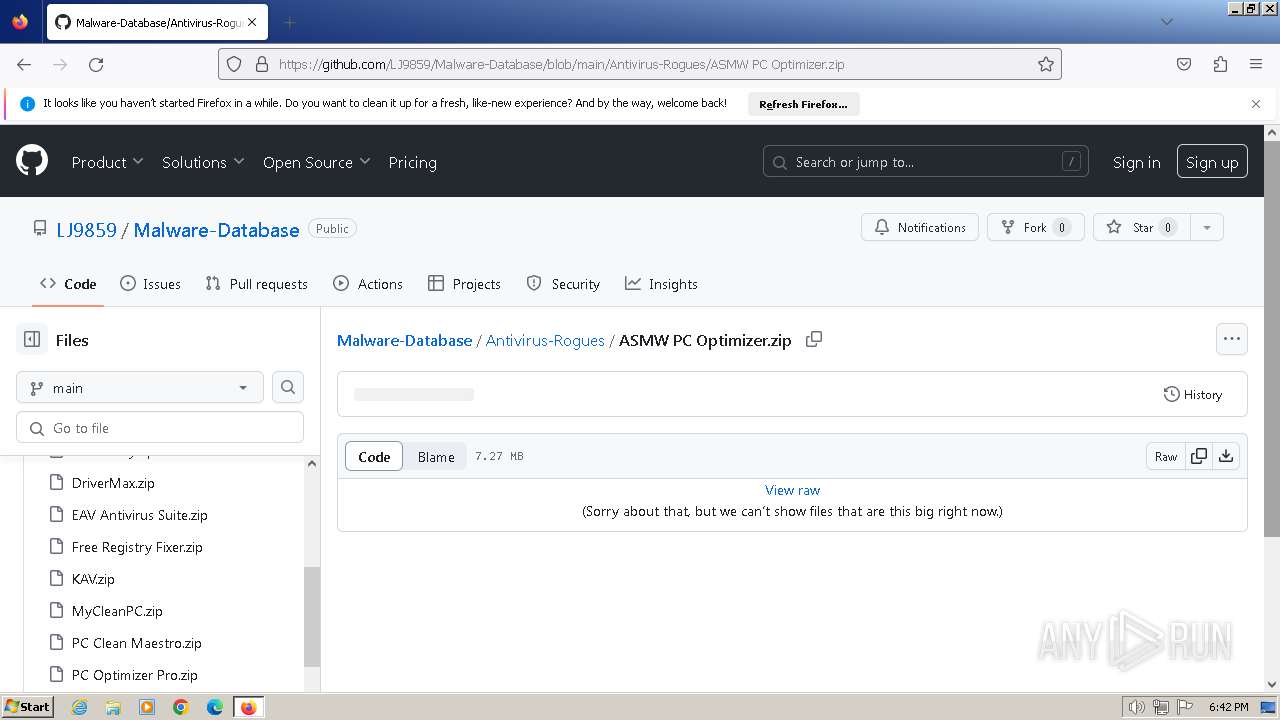Screen dimensions: 1280x720
Task: Dismiss the Refresh Firefox notification bar
Action: (x=1256, y=104)
